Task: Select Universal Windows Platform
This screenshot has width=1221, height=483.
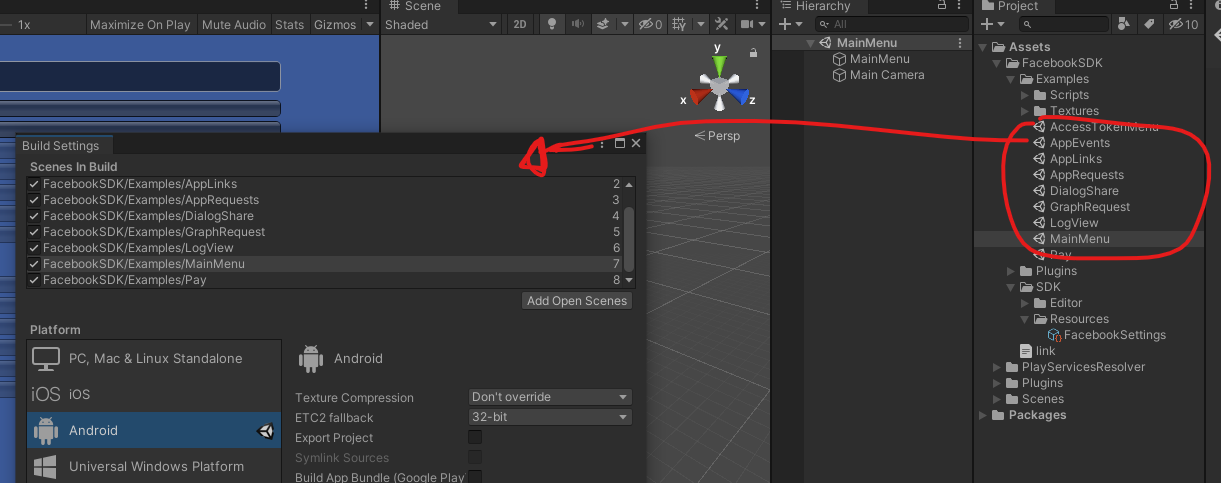Action: [x=154, y=466]
